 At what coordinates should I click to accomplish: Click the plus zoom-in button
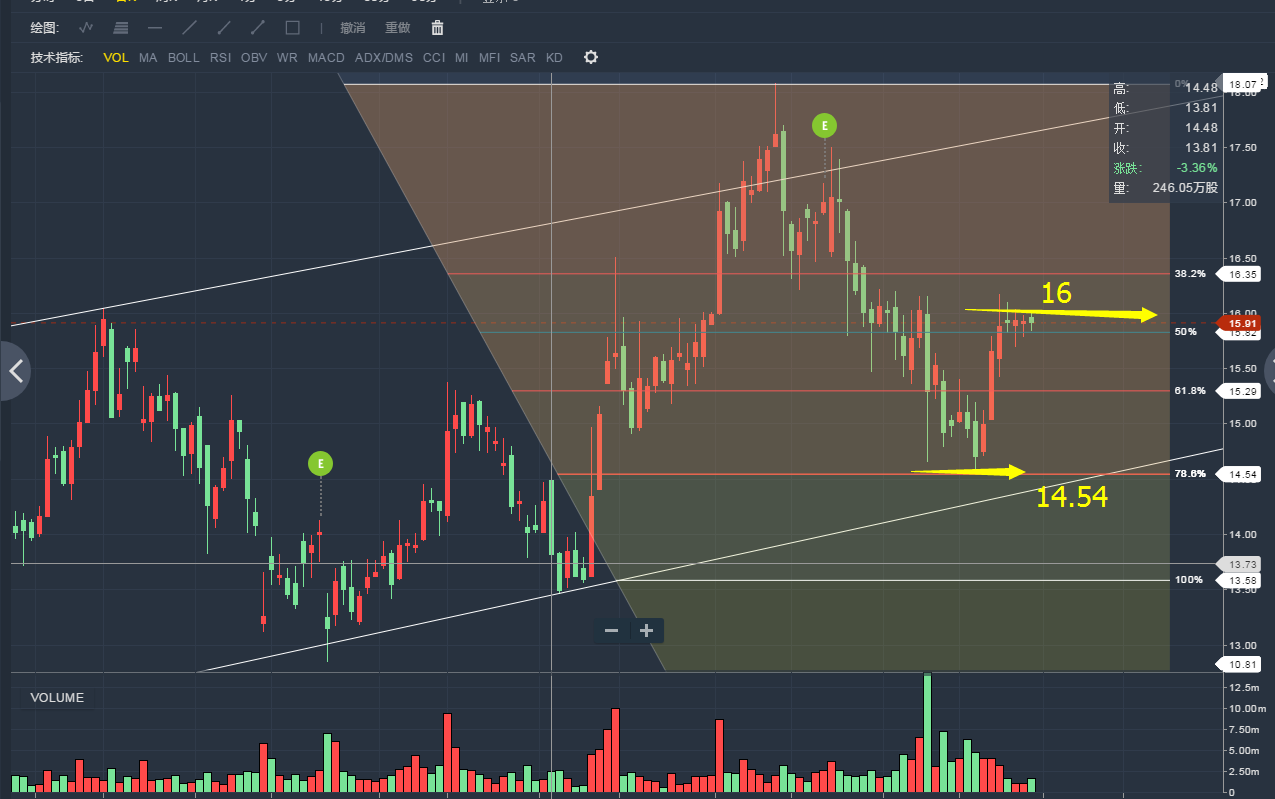click(646, 631)
